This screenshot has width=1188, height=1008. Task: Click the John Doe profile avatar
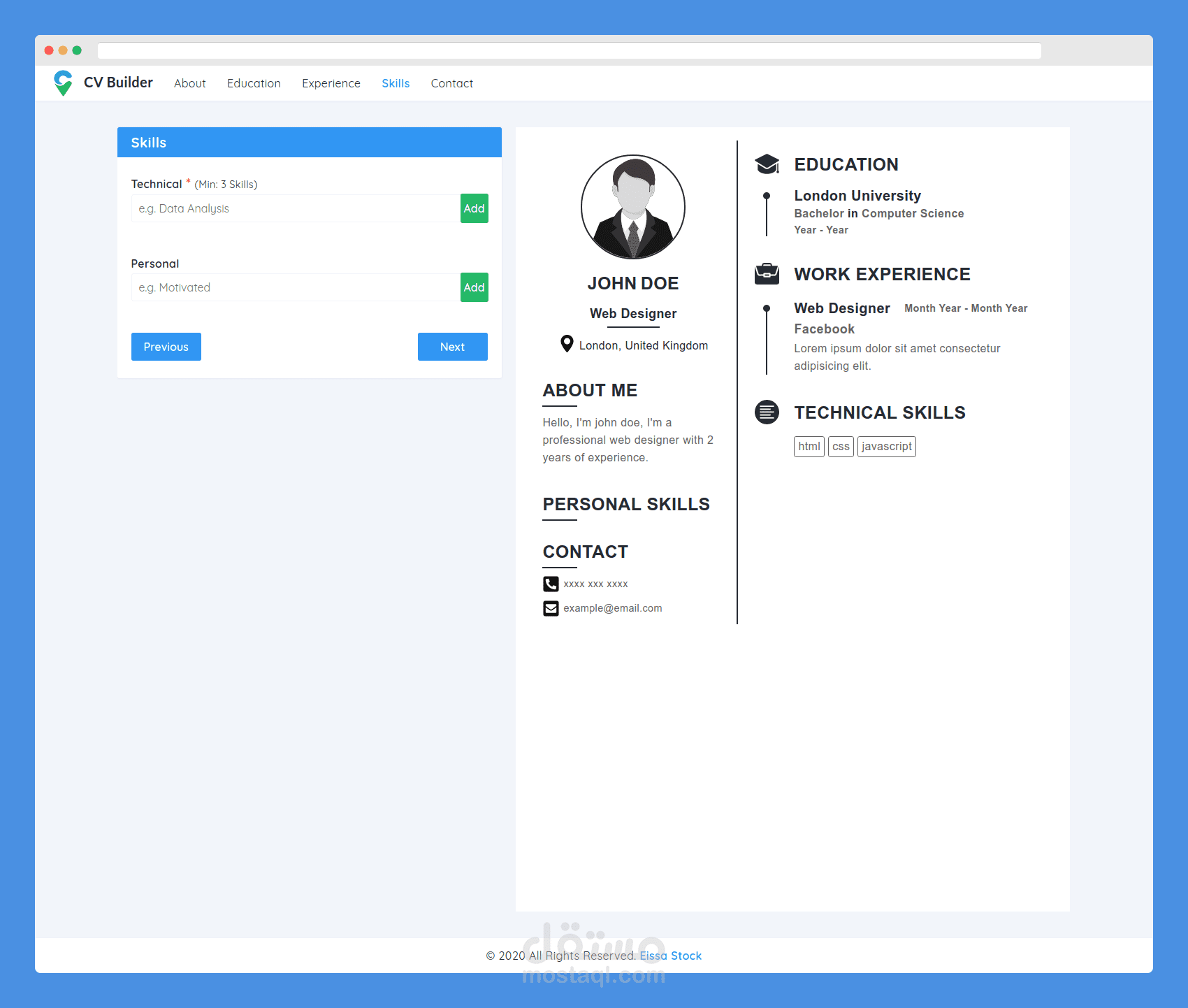coord(633,207)
